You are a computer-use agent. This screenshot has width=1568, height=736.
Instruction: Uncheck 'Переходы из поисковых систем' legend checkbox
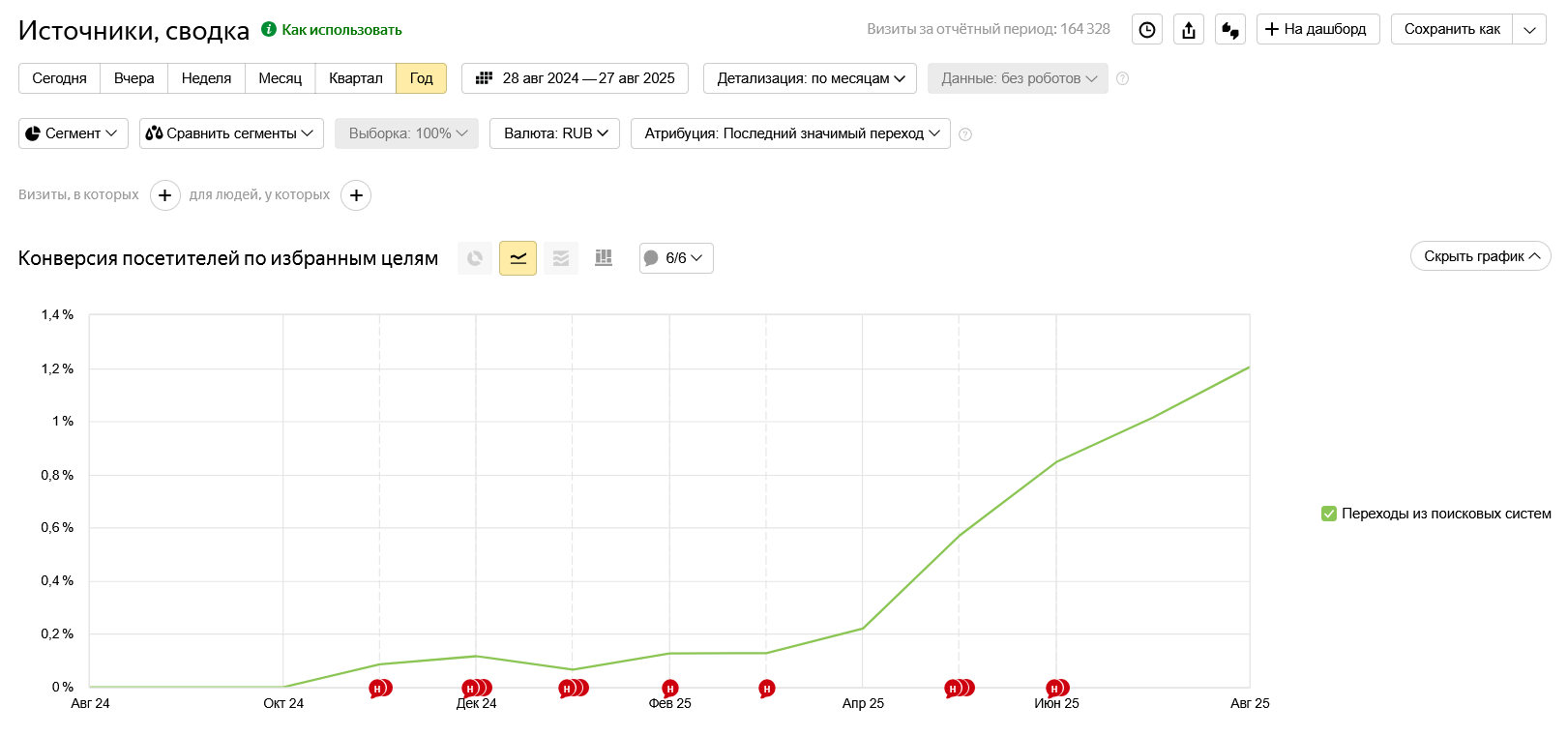(1329, 514)
